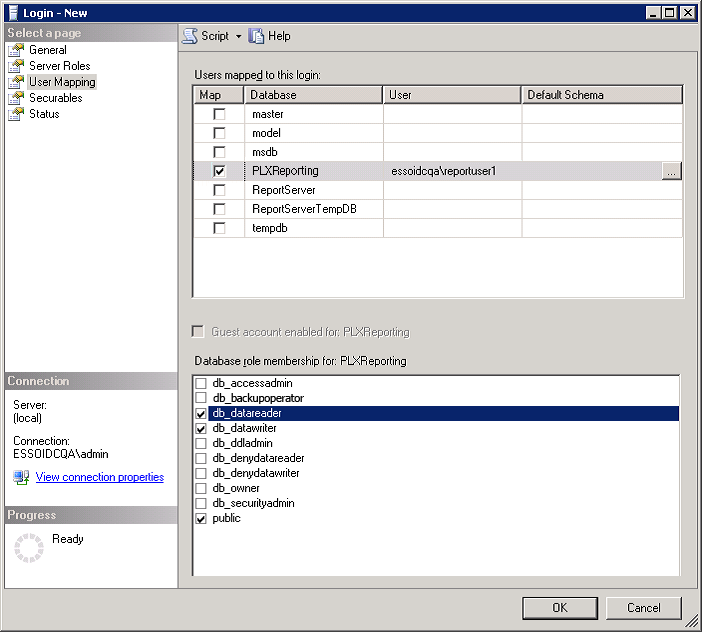Click the Map column header
This screenshot has width=705, height=633.
(x=219, y=95)
